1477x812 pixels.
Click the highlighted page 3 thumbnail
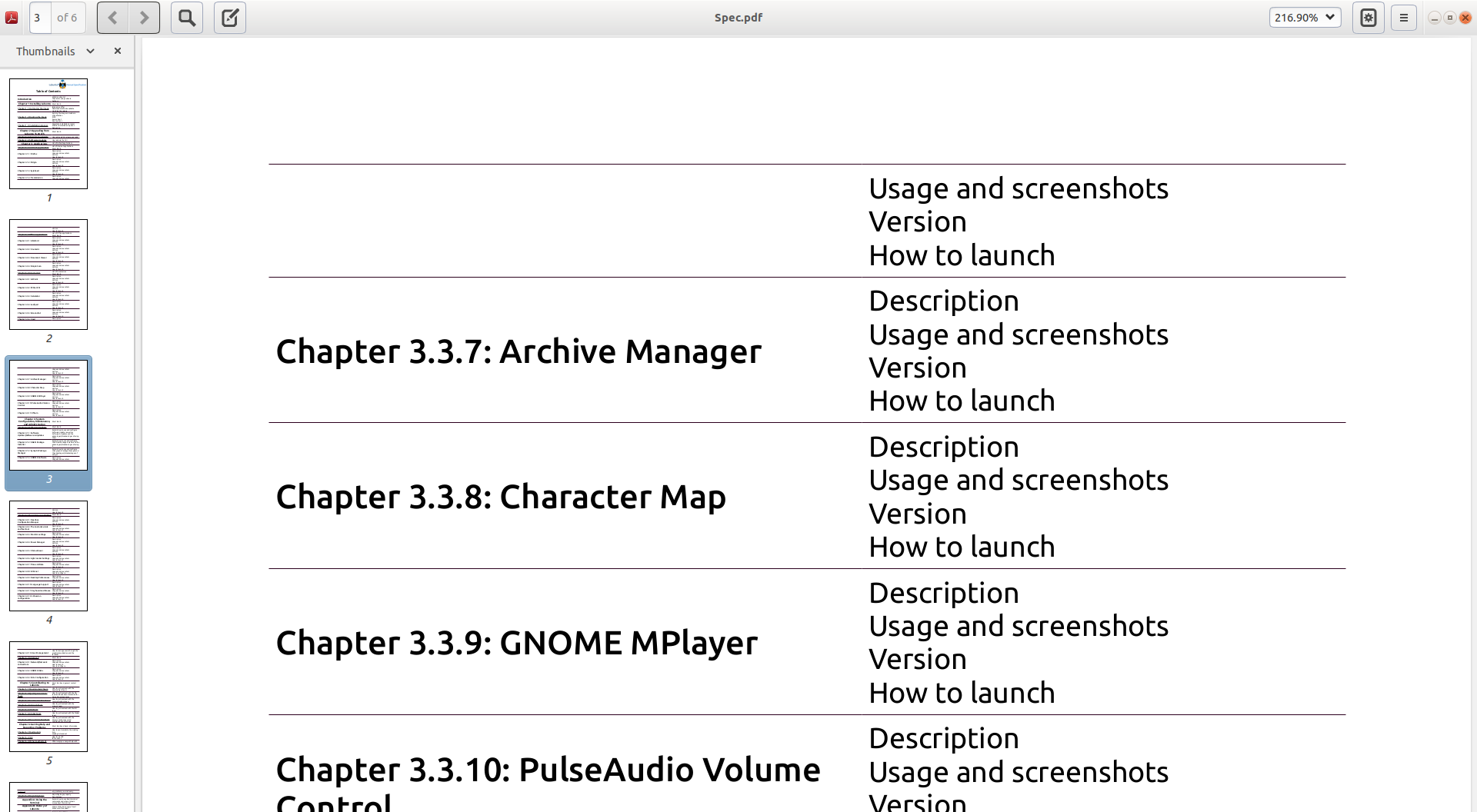[48, 415]
